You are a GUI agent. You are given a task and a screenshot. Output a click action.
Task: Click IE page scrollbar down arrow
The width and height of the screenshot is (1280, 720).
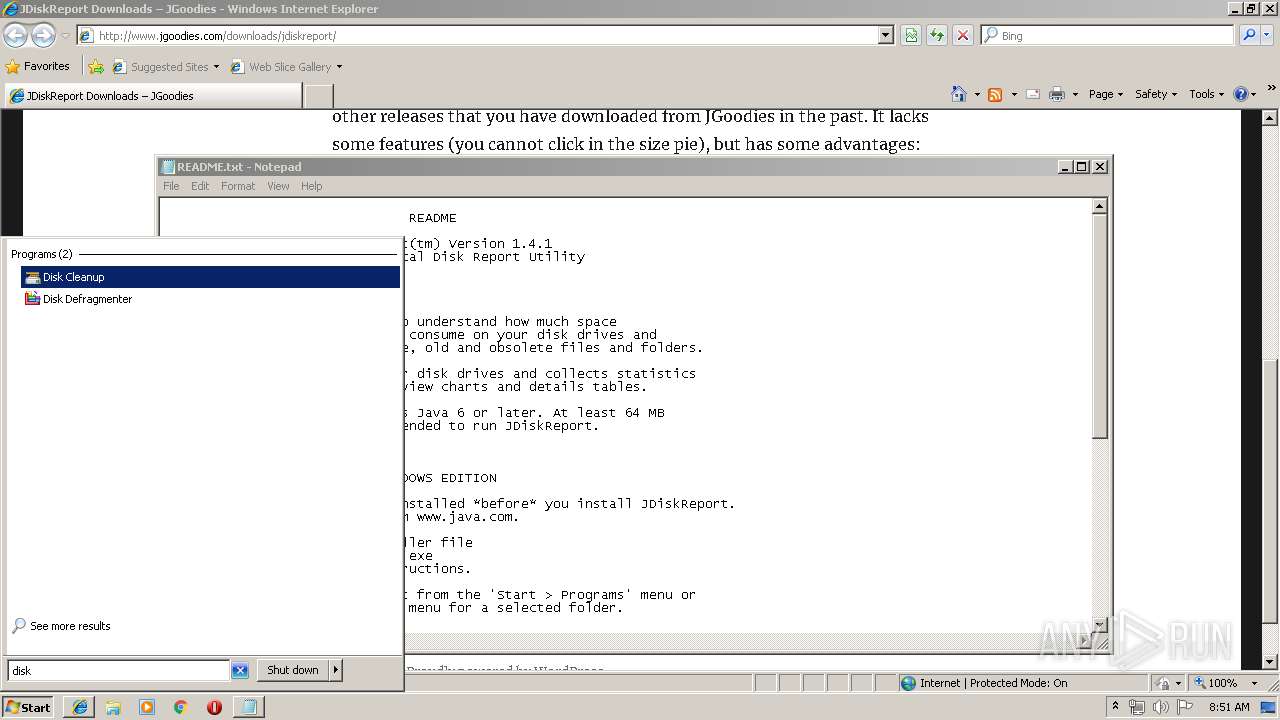coord(1270,662)
